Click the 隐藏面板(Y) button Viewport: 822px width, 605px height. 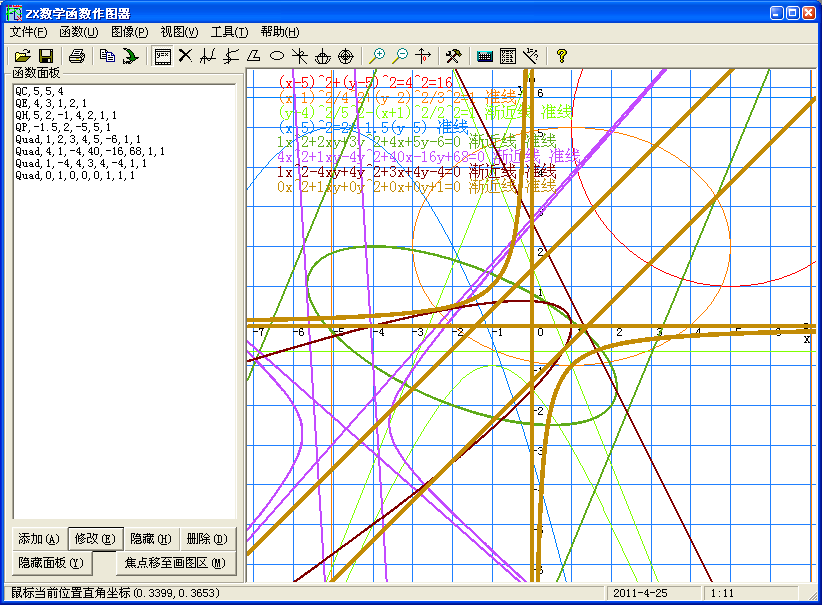[x=51, y=563]
